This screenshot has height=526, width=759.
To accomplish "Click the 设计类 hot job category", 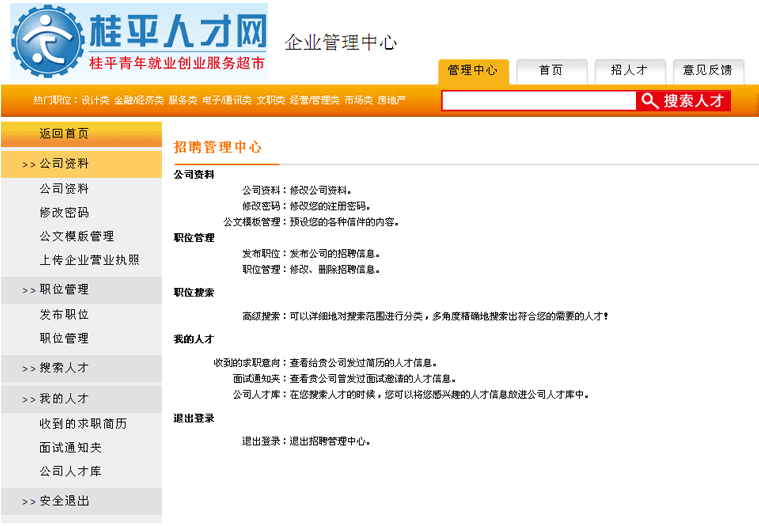I will [95, 101].
